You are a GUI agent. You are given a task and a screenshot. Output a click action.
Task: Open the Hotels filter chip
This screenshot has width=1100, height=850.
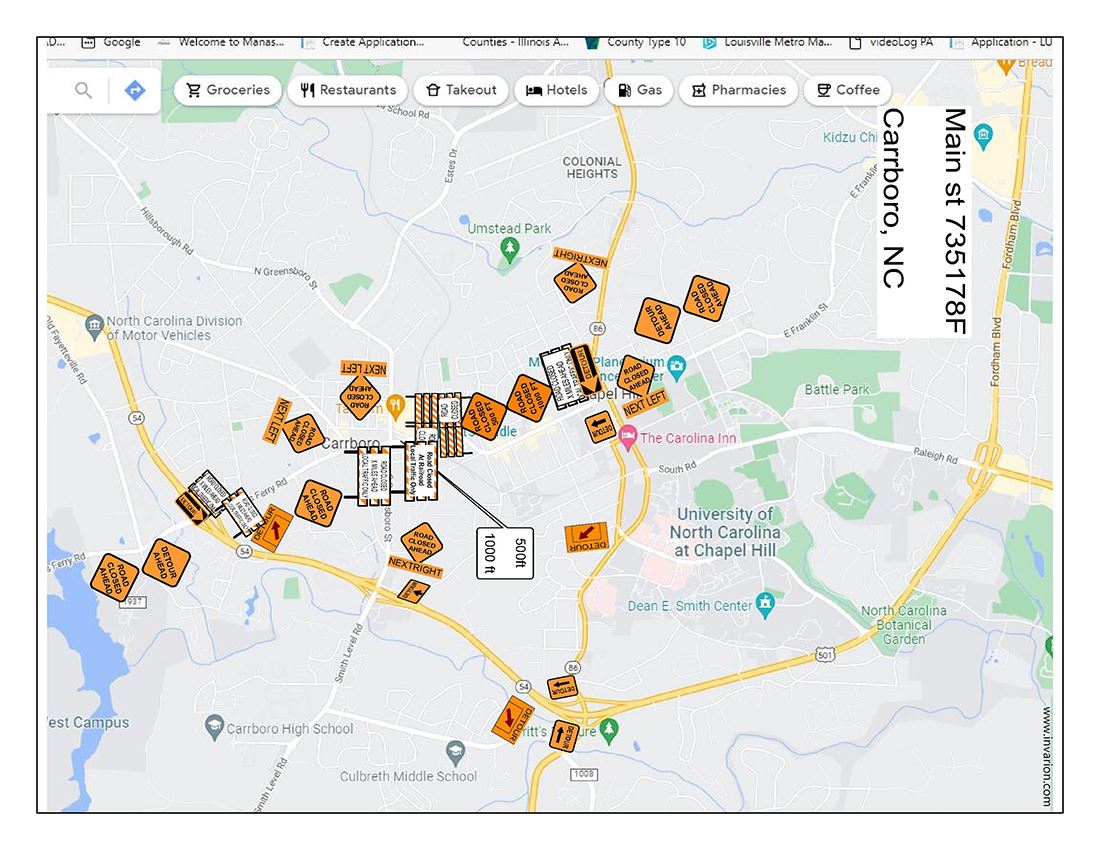coord(556,90)
